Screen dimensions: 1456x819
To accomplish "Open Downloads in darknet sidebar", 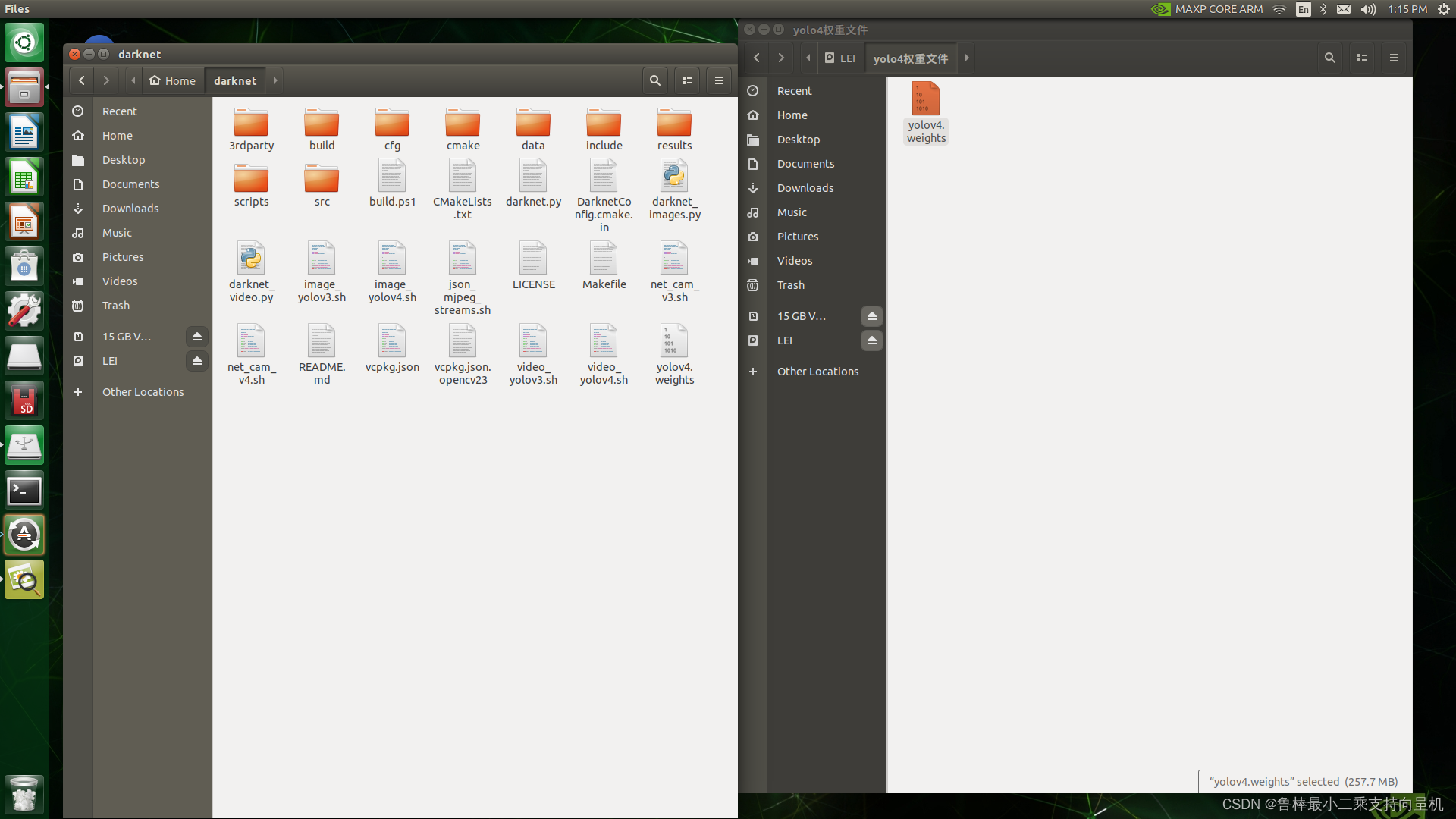I will point(130,209).
